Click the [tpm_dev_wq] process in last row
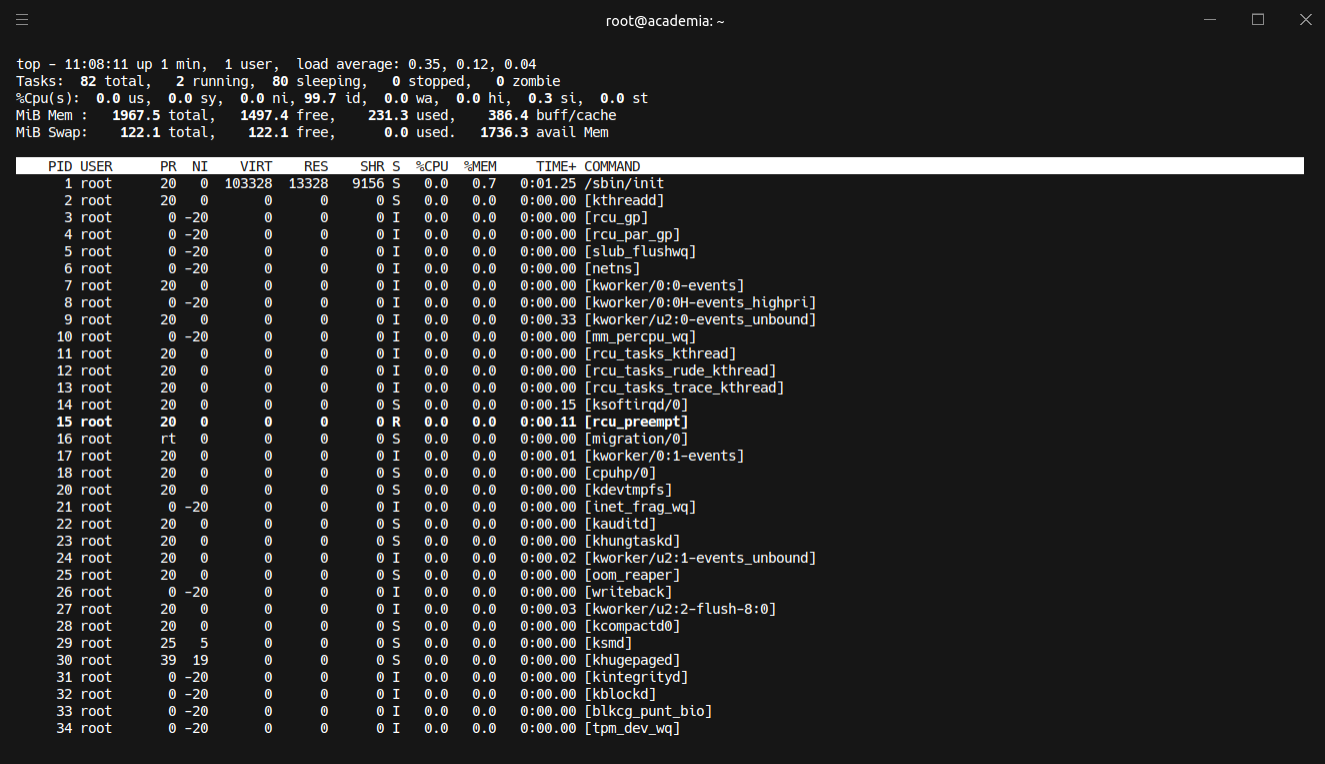The width and height of the screenshot is (1325, 764). [632, 728]
